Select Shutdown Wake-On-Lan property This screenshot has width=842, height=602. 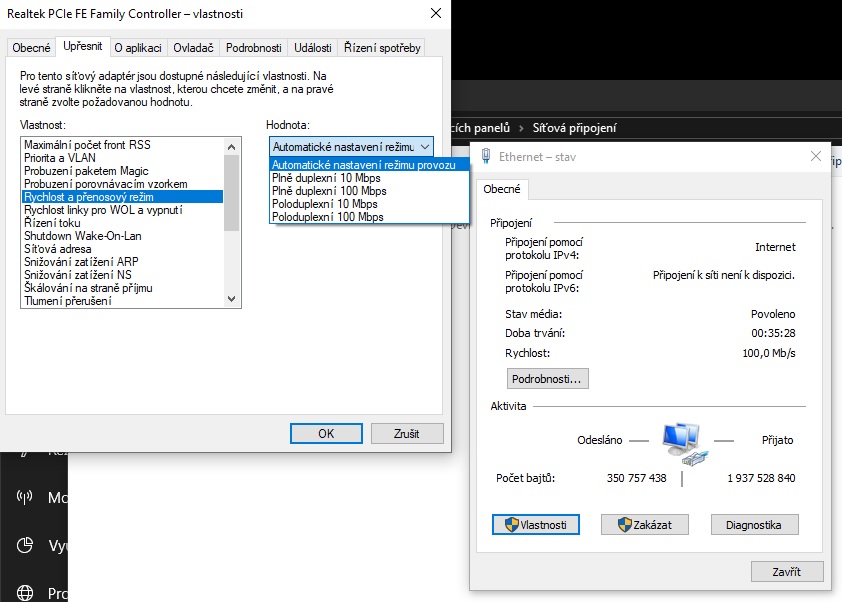[122, 236]
